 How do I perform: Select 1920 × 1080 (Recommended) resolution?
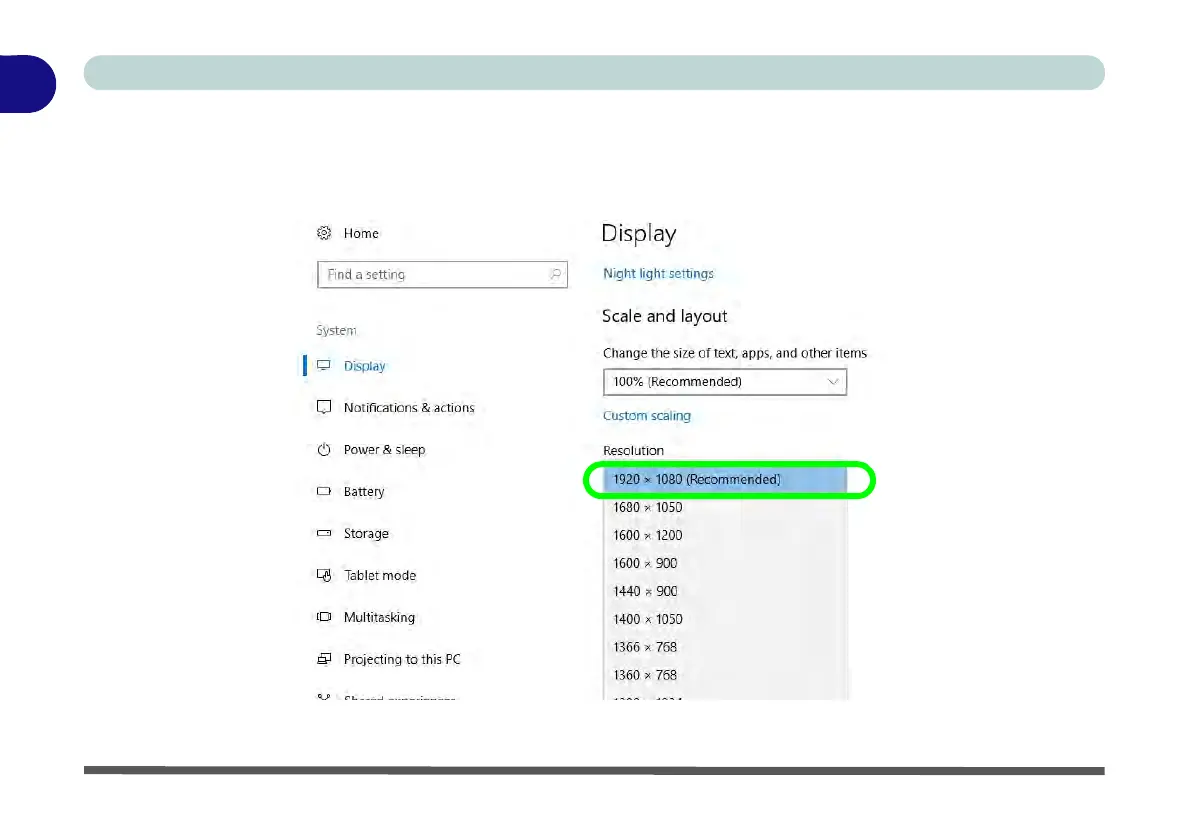[x=697, y=480]
